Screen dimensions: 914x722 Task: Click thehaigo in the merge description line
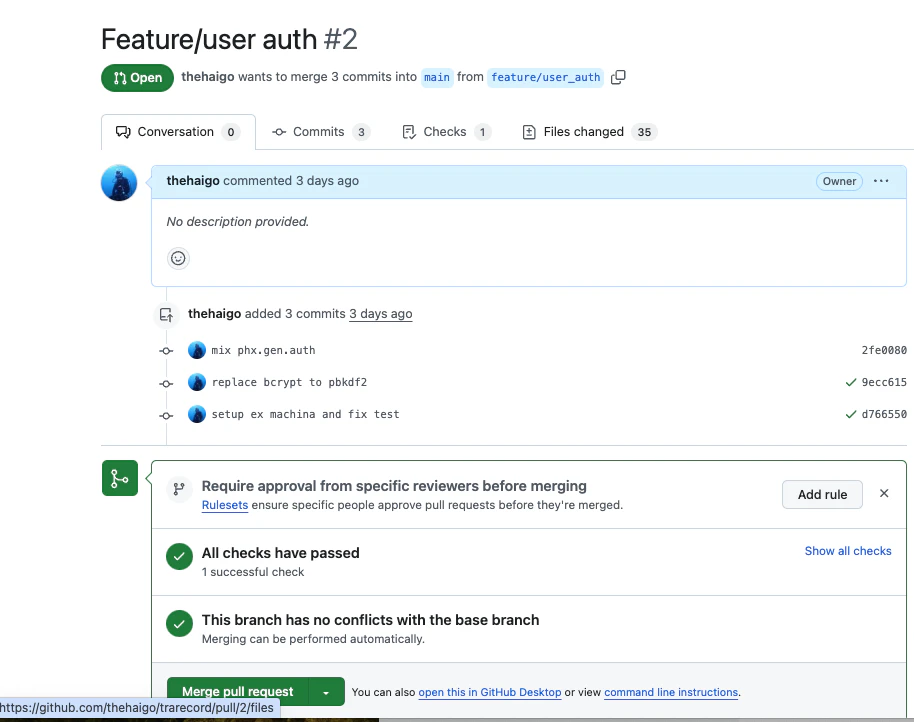click(x=208, y=77)
